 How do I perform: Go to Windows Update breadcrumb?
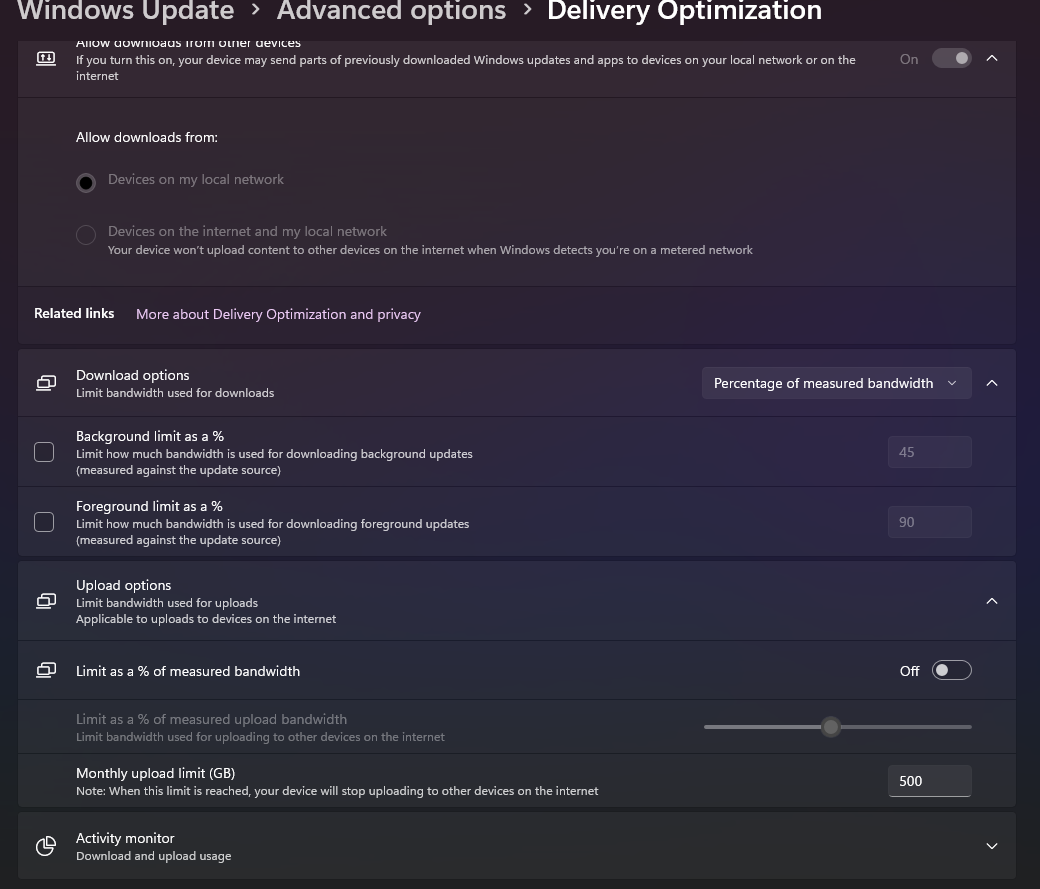click(x=125, y=11)
